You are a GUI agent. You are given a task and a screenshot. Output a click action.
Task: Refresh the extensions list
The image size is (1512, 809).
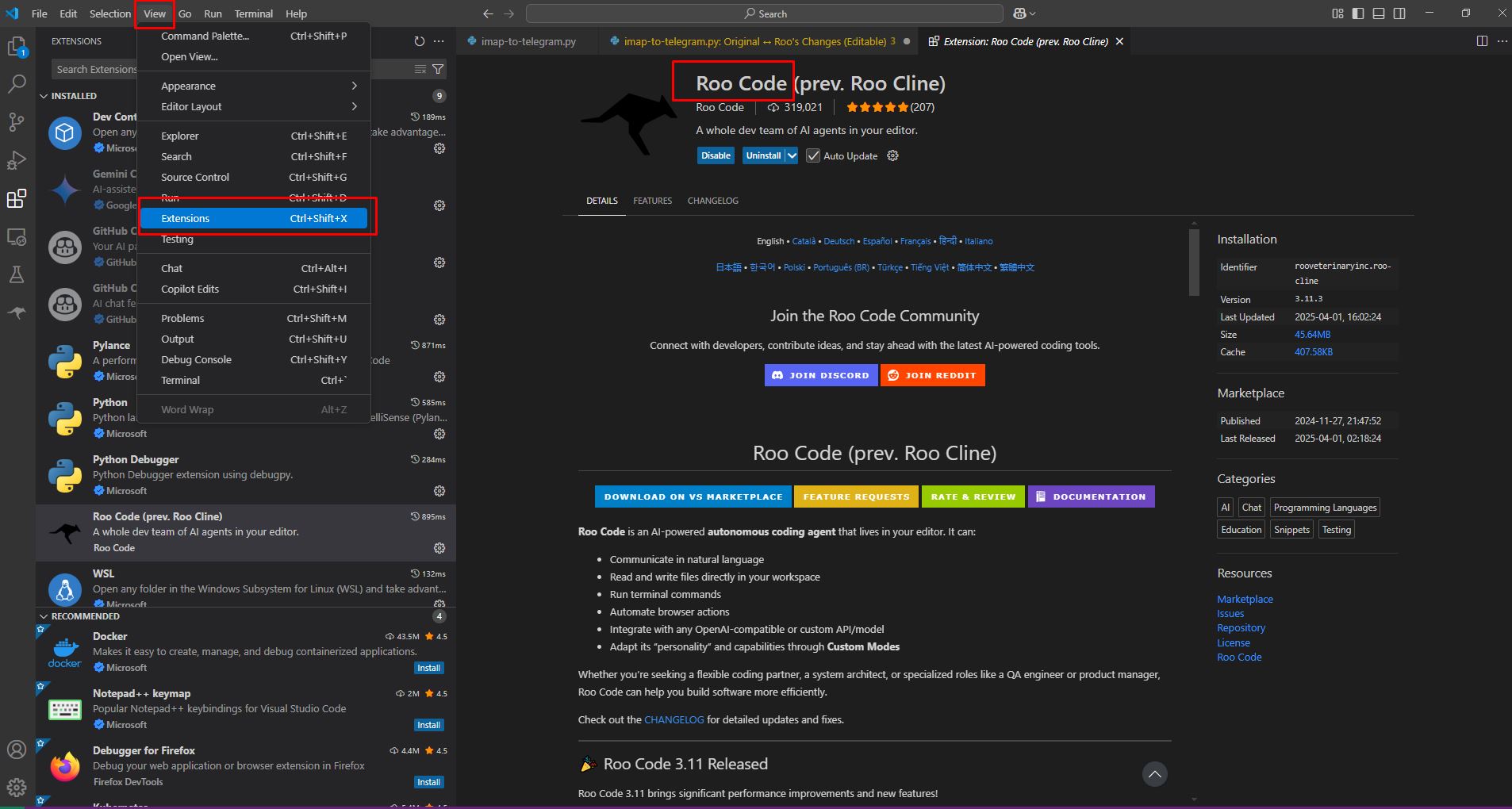coord(419,41)
